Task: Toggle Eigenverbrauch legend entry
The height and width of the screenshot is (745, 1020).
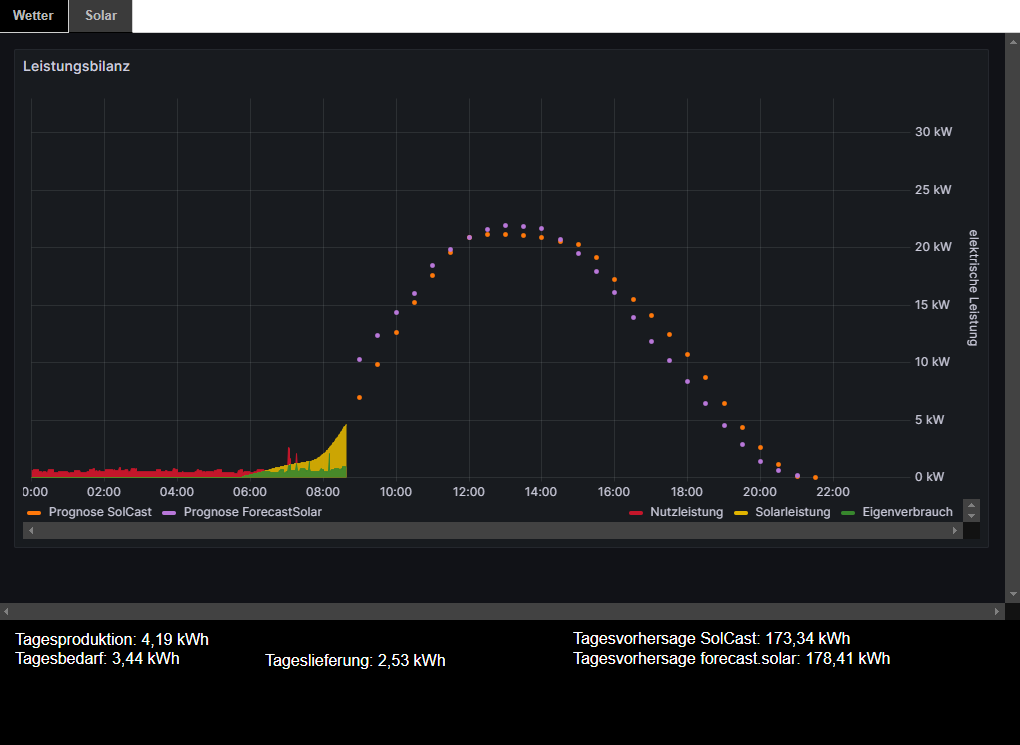Action: (907, 512)
